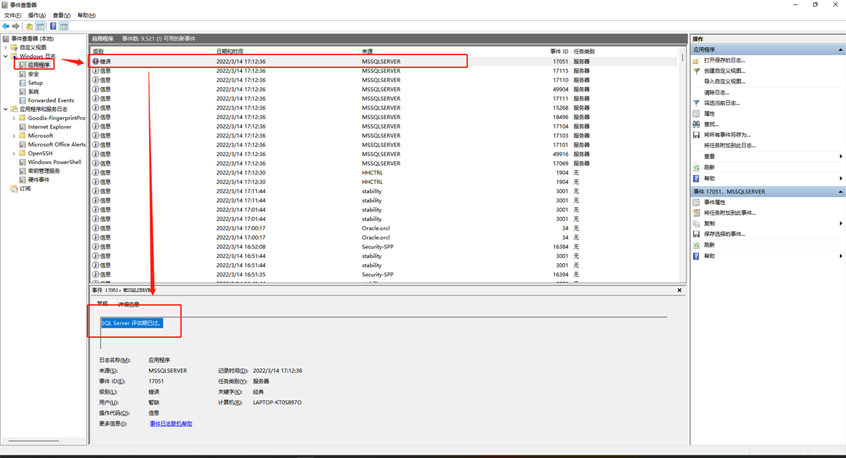Collapse the Windows 日志 tree node

tap(5, 56)
